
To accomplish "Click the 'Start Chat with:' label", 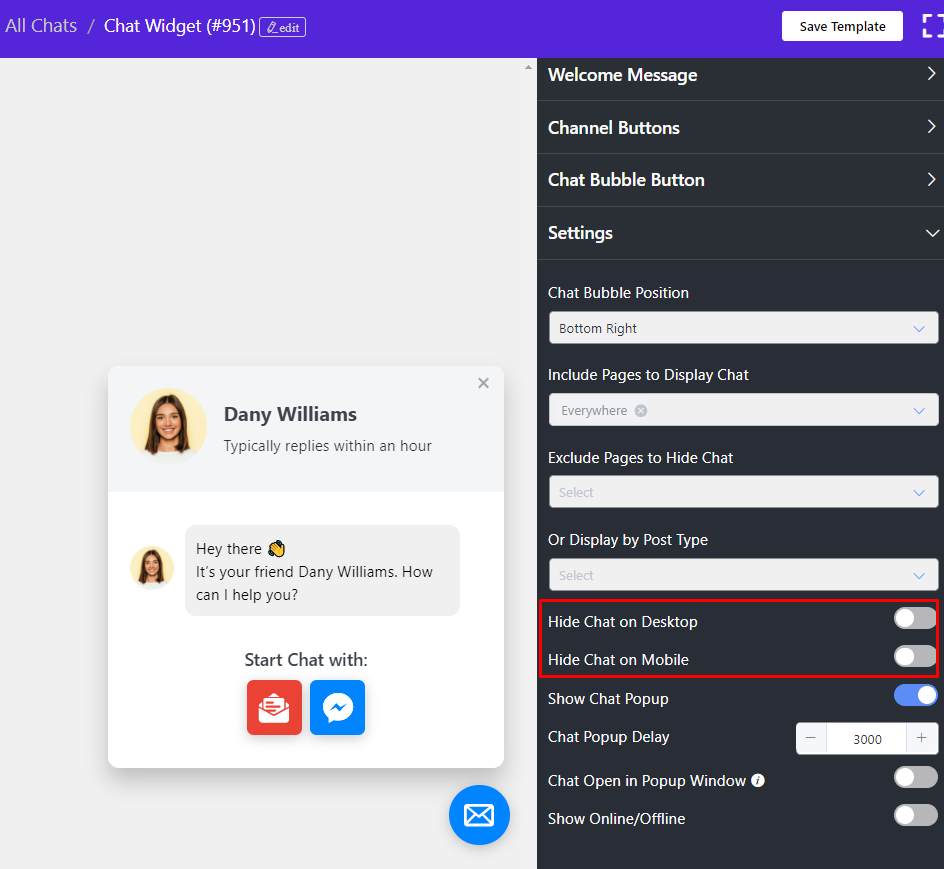I will [306, 659].
